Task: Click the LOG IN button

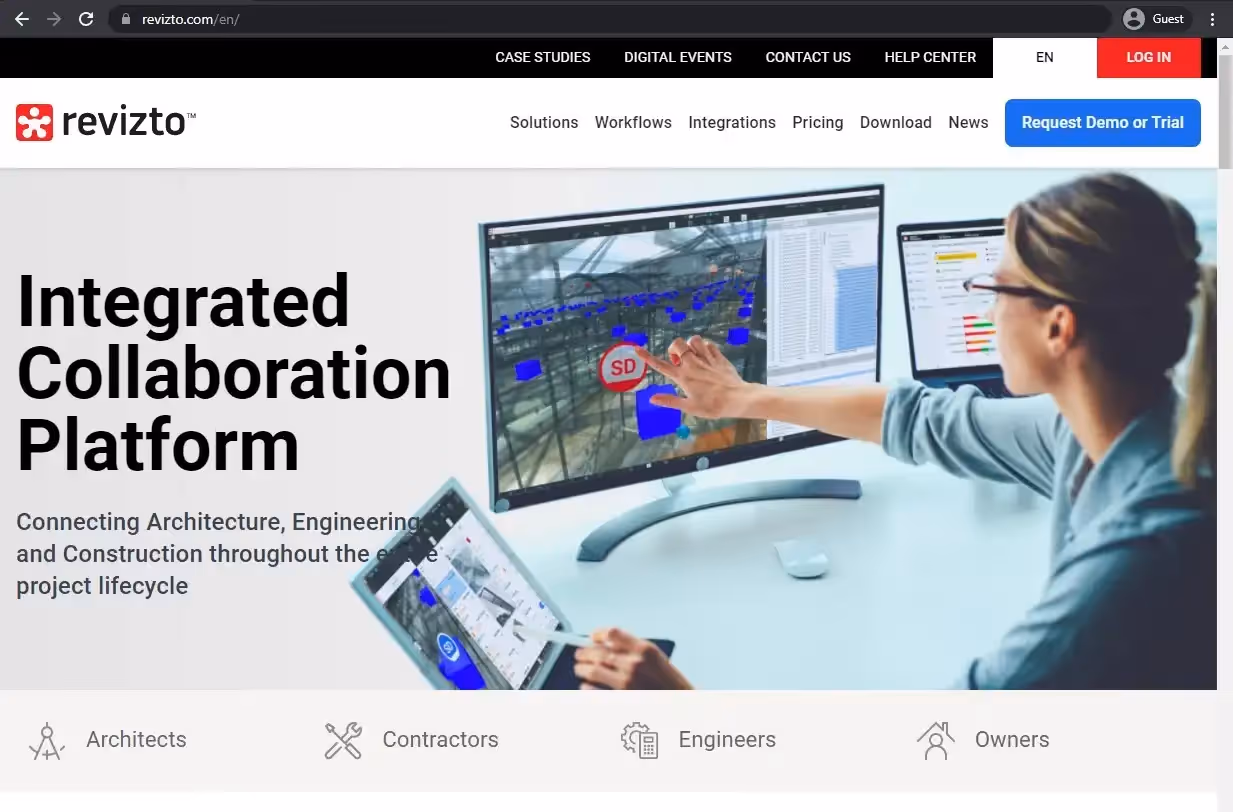Action: (x=1148, y=57)
